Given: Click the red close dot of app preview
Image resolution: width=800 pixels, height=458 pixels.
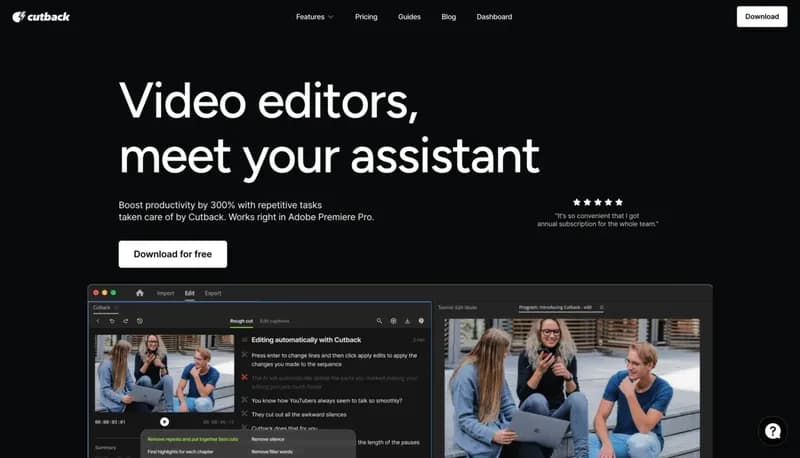Looking at the screenshot, I should click(x=96, y=293).
